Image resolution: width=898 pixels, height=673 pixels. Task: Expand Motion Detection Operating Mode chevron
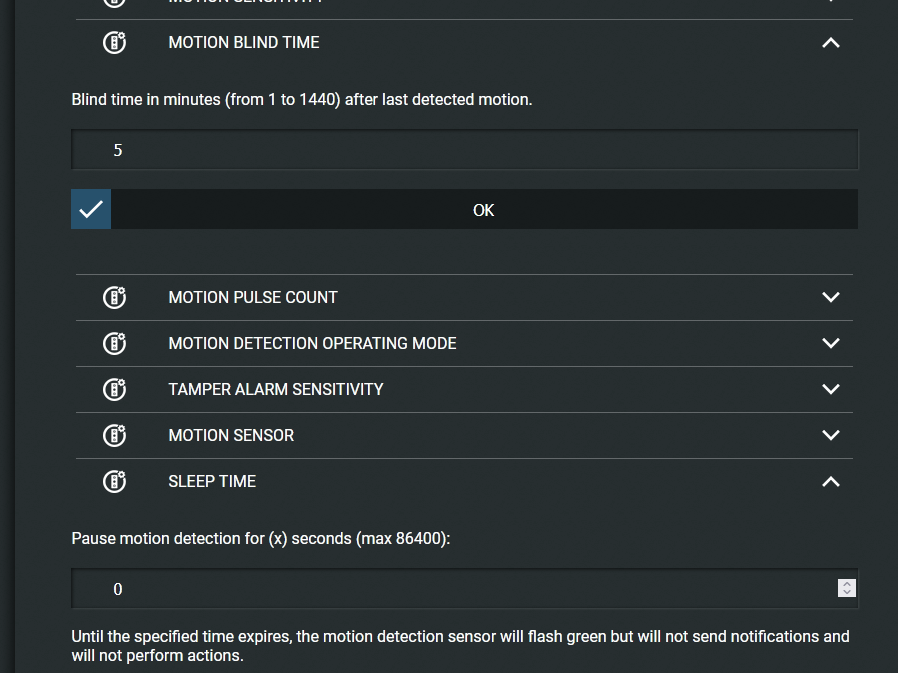(x=830, y=343)
